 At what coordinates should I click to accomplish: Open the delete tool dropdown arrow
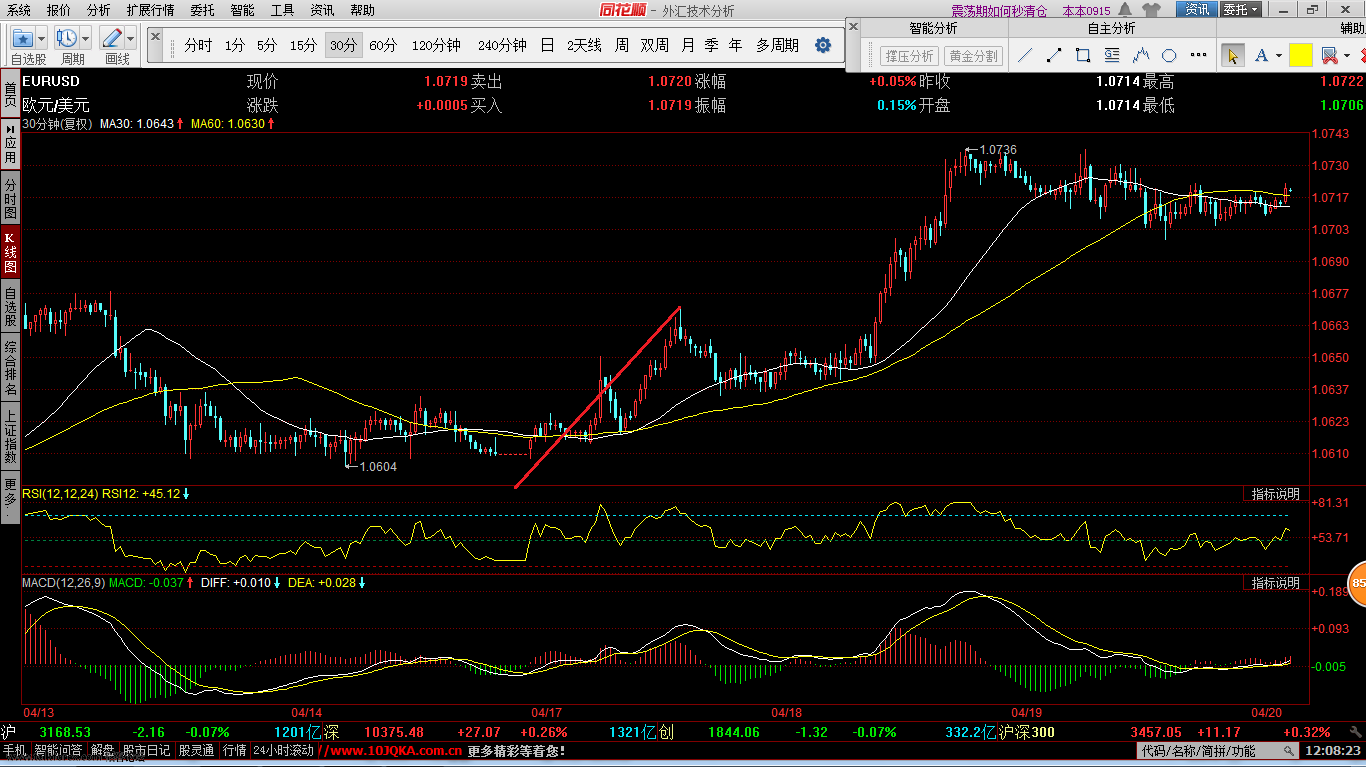tap(1347, 56)
